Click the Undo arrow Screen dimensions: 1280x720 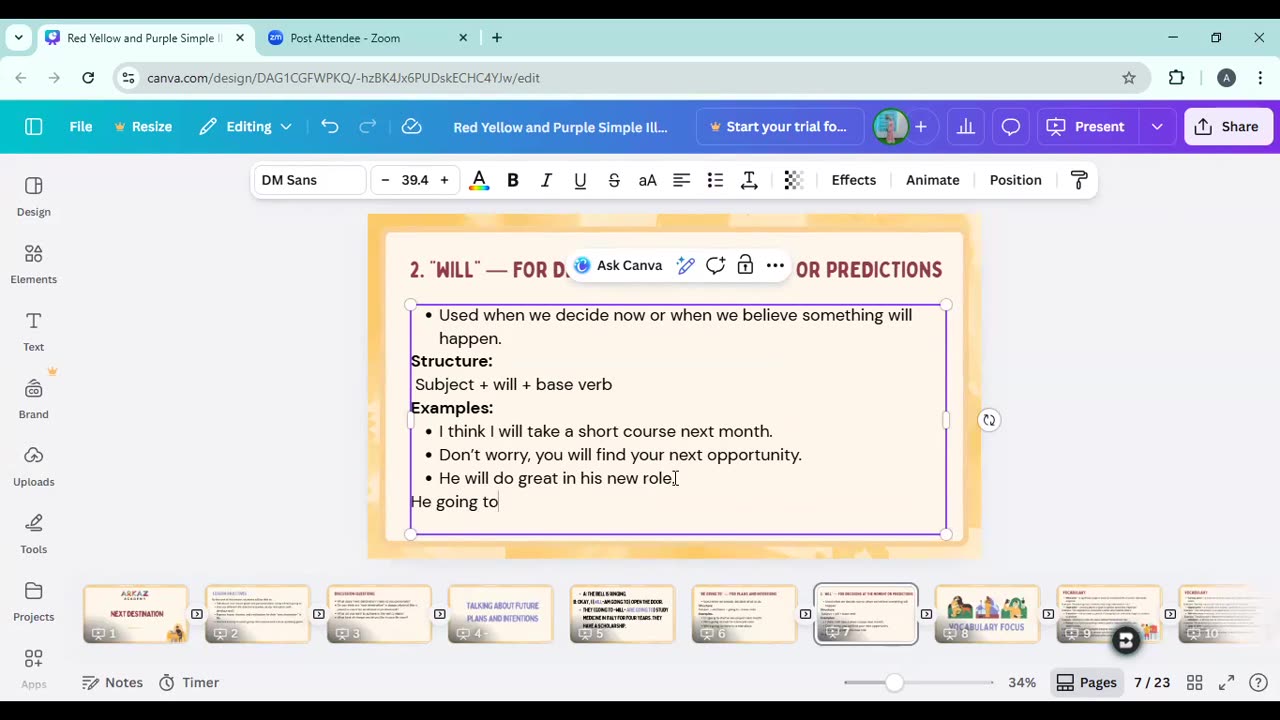330,127
